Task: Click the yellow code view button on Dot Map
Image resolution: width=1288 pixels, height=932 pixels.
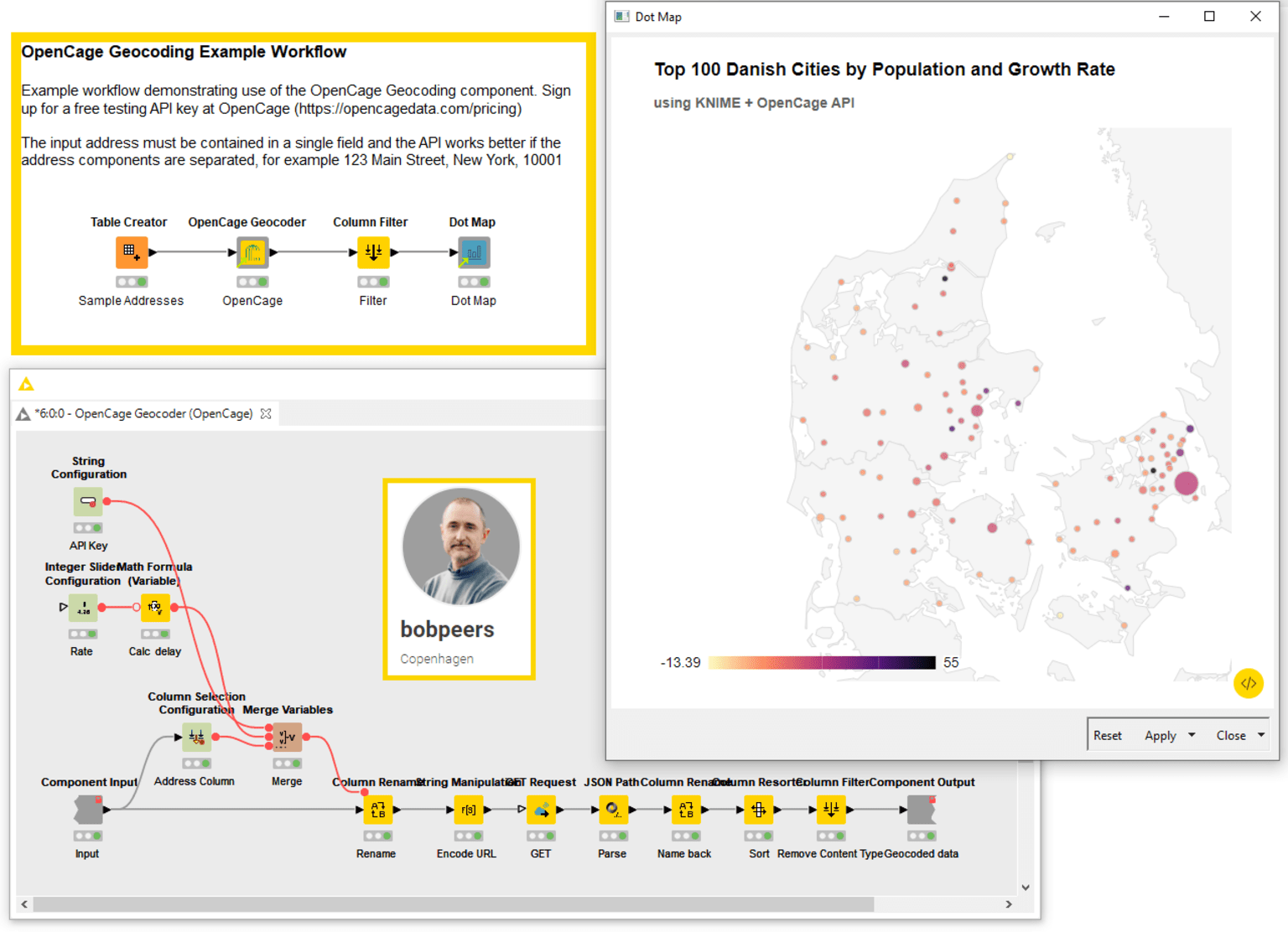Action: (x=1249, y=683)
